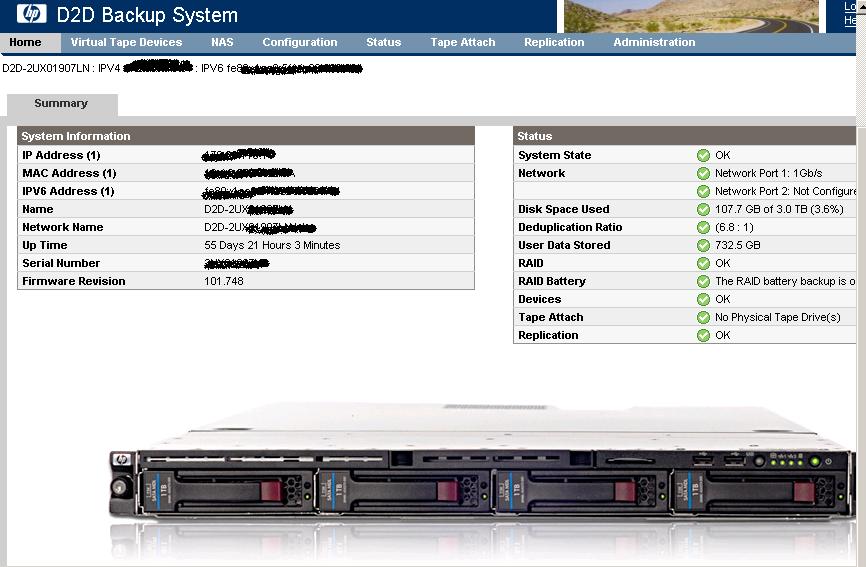This screenshot has width=866, height=567.
Task: Click the Firmware Revision label
Action: pos(74,281)
